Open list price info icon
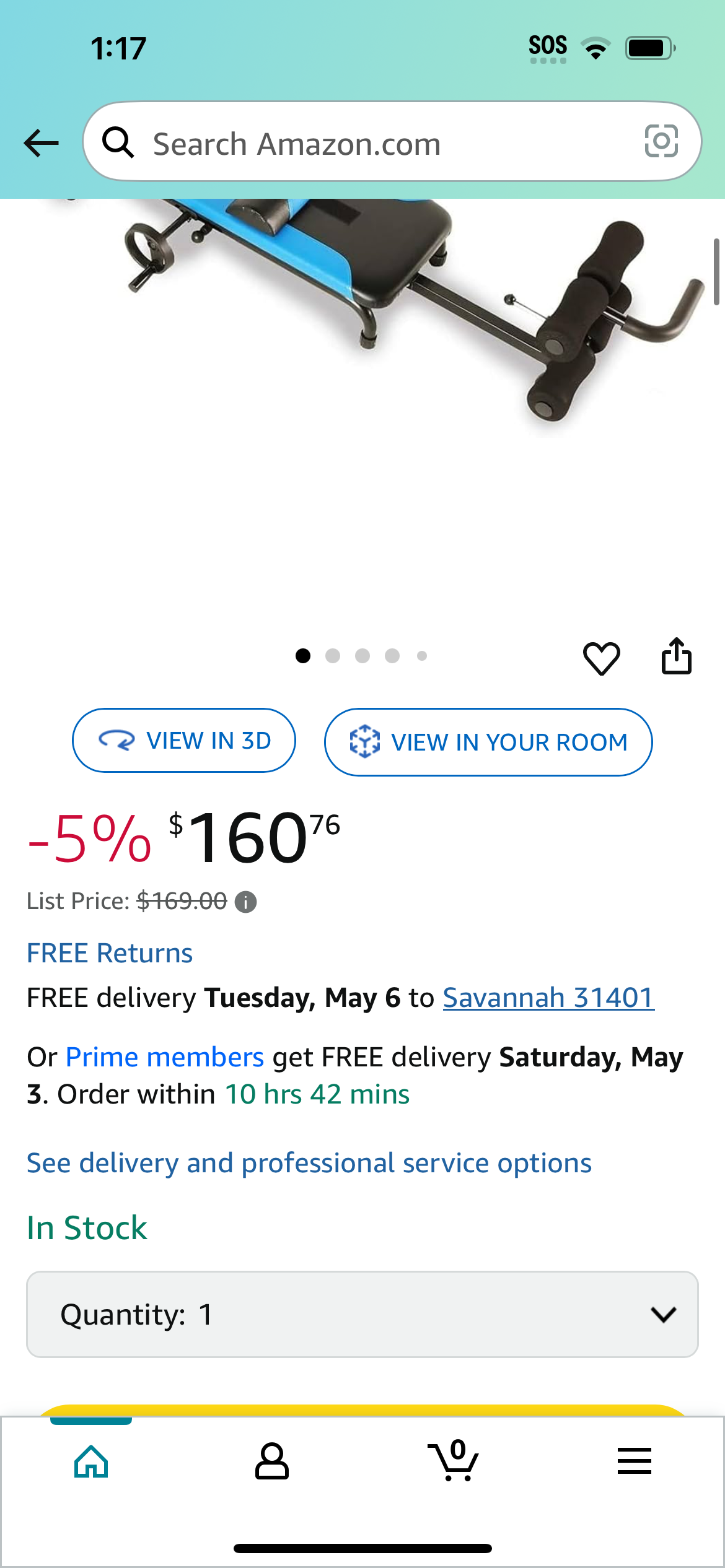Image resolution: width=725 pixels, height=1568 pixels. [245, 902]
